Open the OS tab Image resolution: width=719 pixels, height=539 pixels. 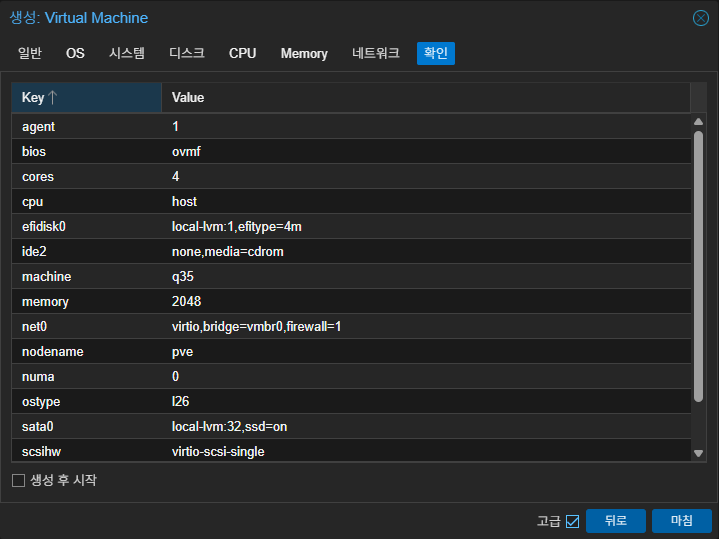click(x=75, y=53)
